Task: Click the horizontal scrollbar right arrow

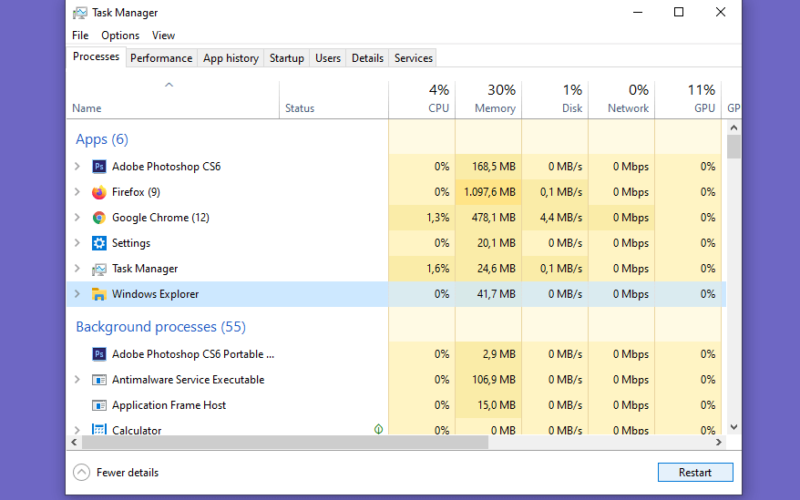Action: click(719, 442)
